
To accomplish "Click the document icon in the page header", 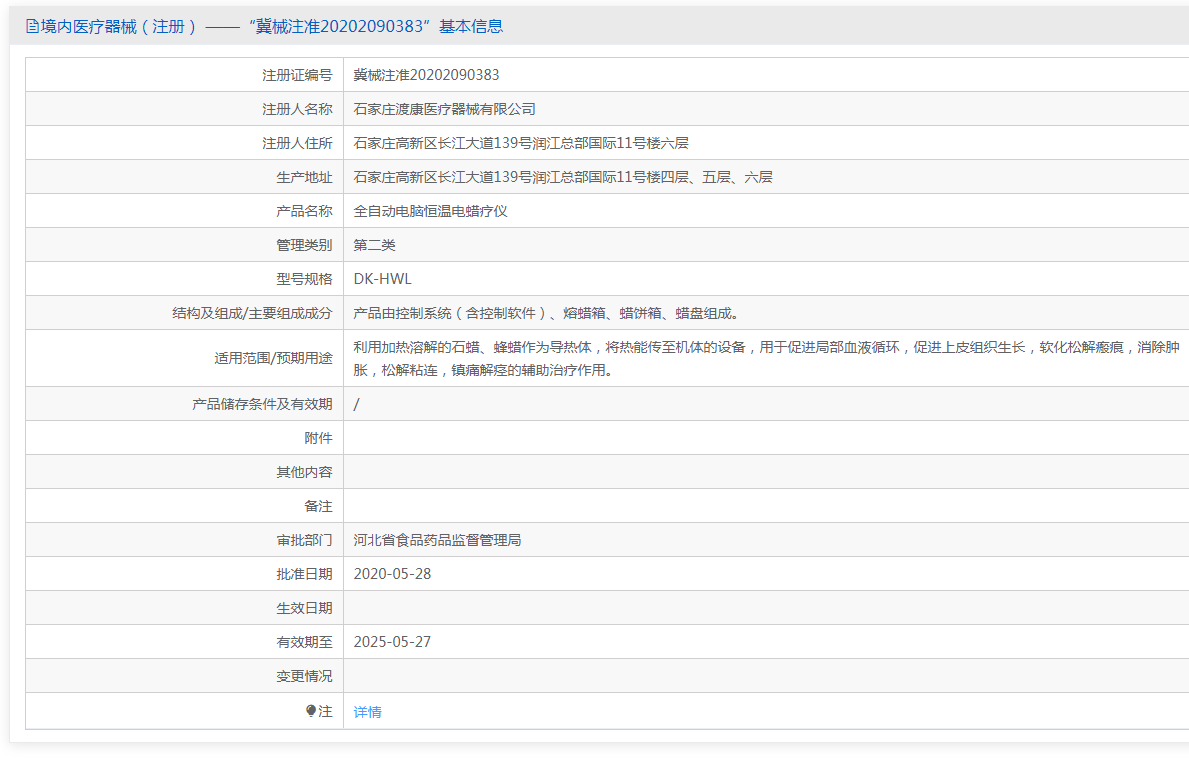I will coord(32,27).
